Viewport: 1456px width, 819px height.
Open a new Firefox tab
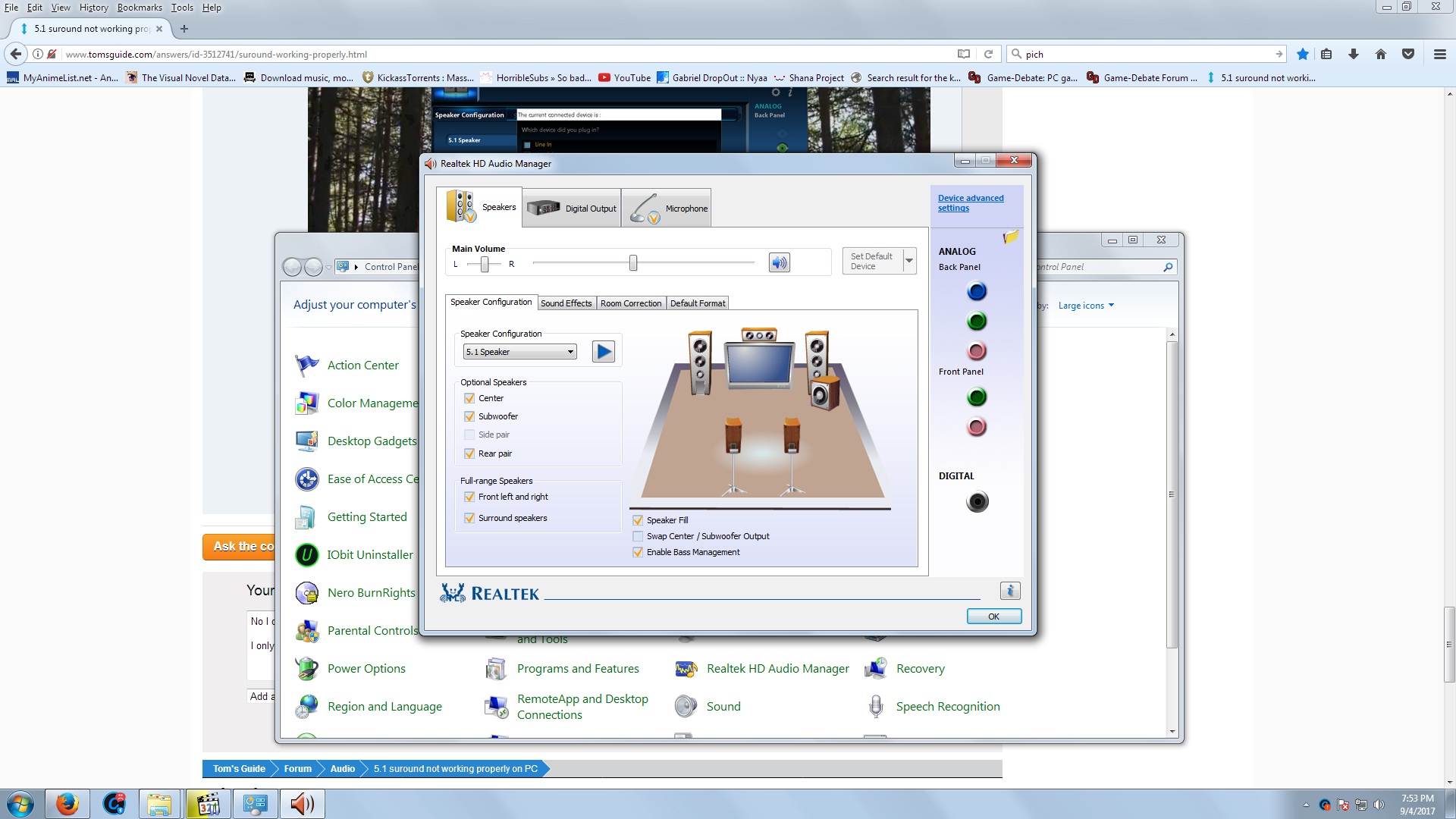[184, 29]
